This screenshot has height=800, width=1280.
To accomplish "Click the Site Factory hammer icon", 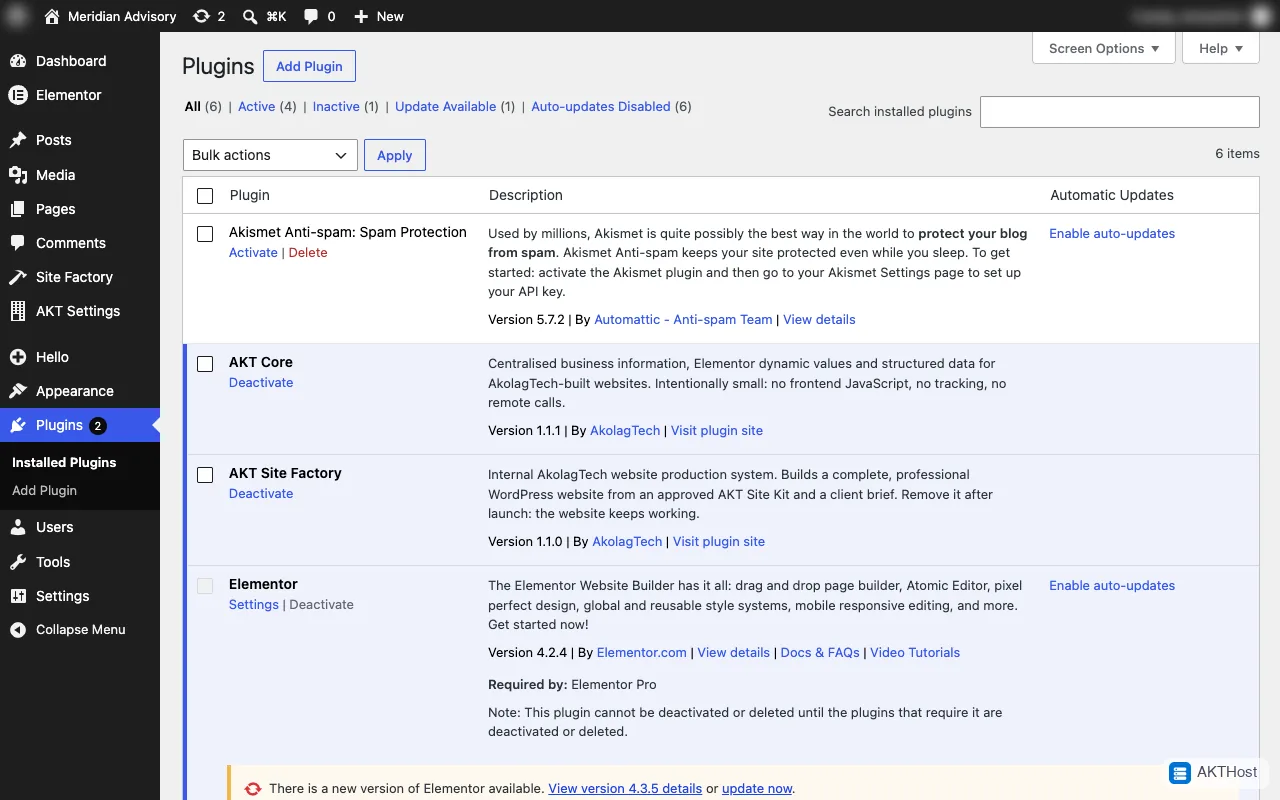I will (x=18, y=277).
